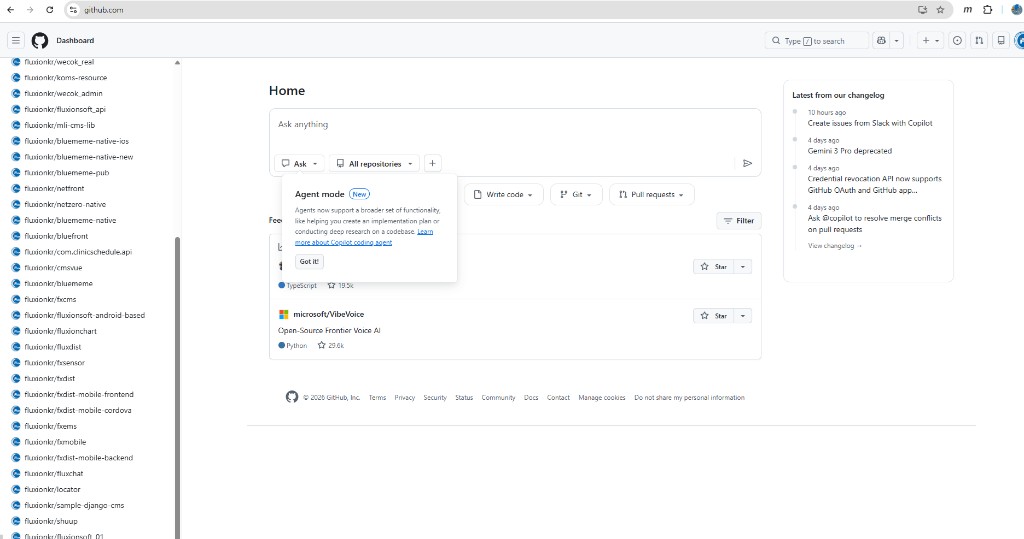Star the microsoft/VibeVoice repository

[x=713, y=316]
